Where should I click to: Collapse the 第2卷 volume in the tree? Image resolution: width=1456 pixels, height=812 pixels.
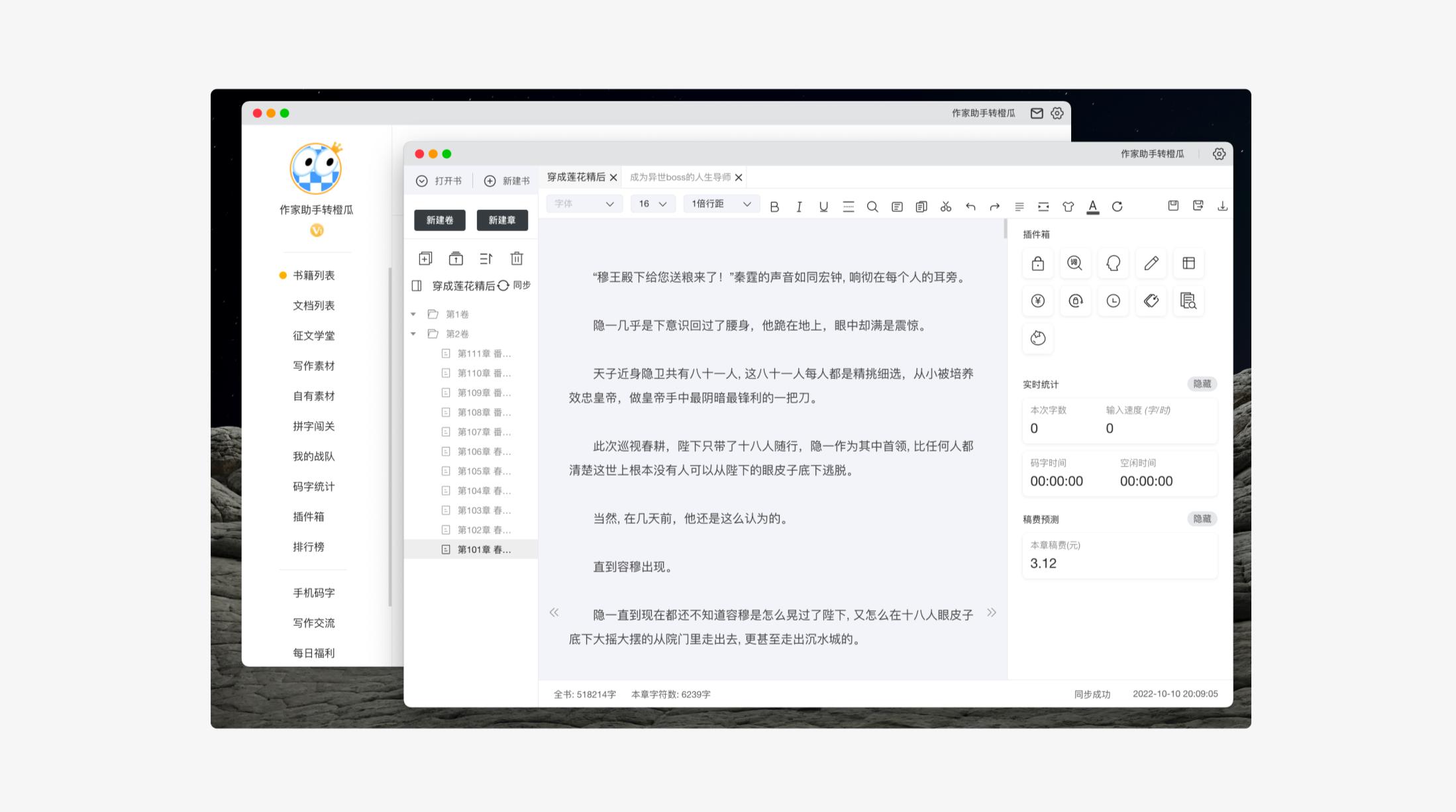(413, 334)
